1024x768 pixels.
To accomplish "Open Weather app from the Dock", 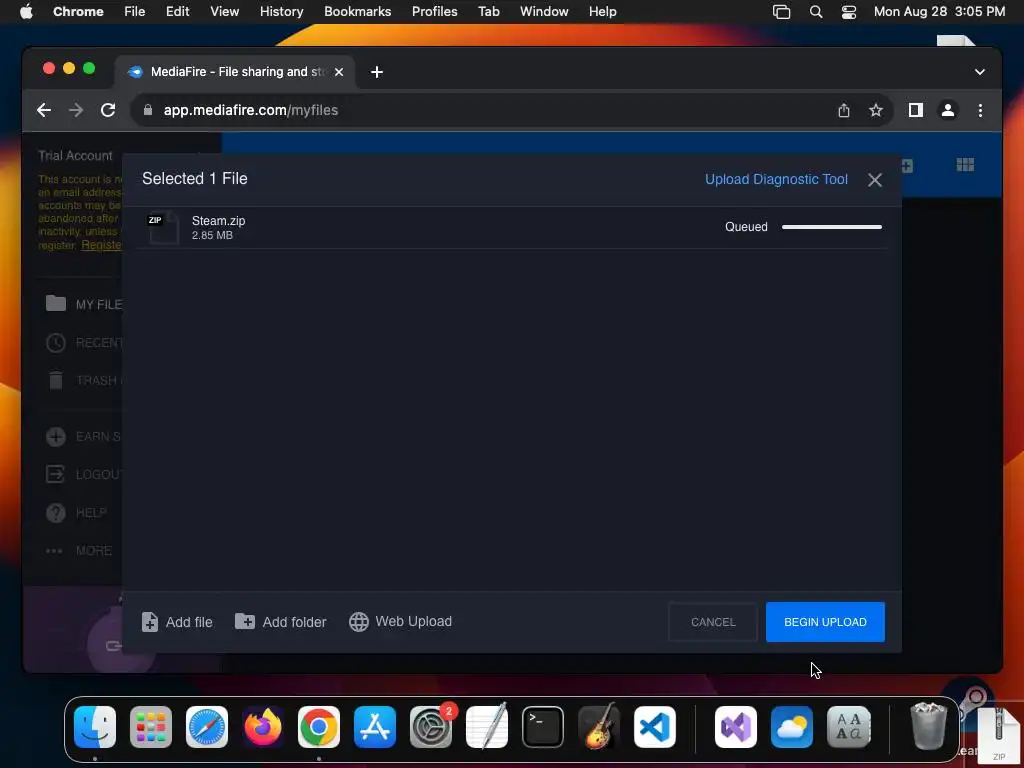I will [792, 727].
